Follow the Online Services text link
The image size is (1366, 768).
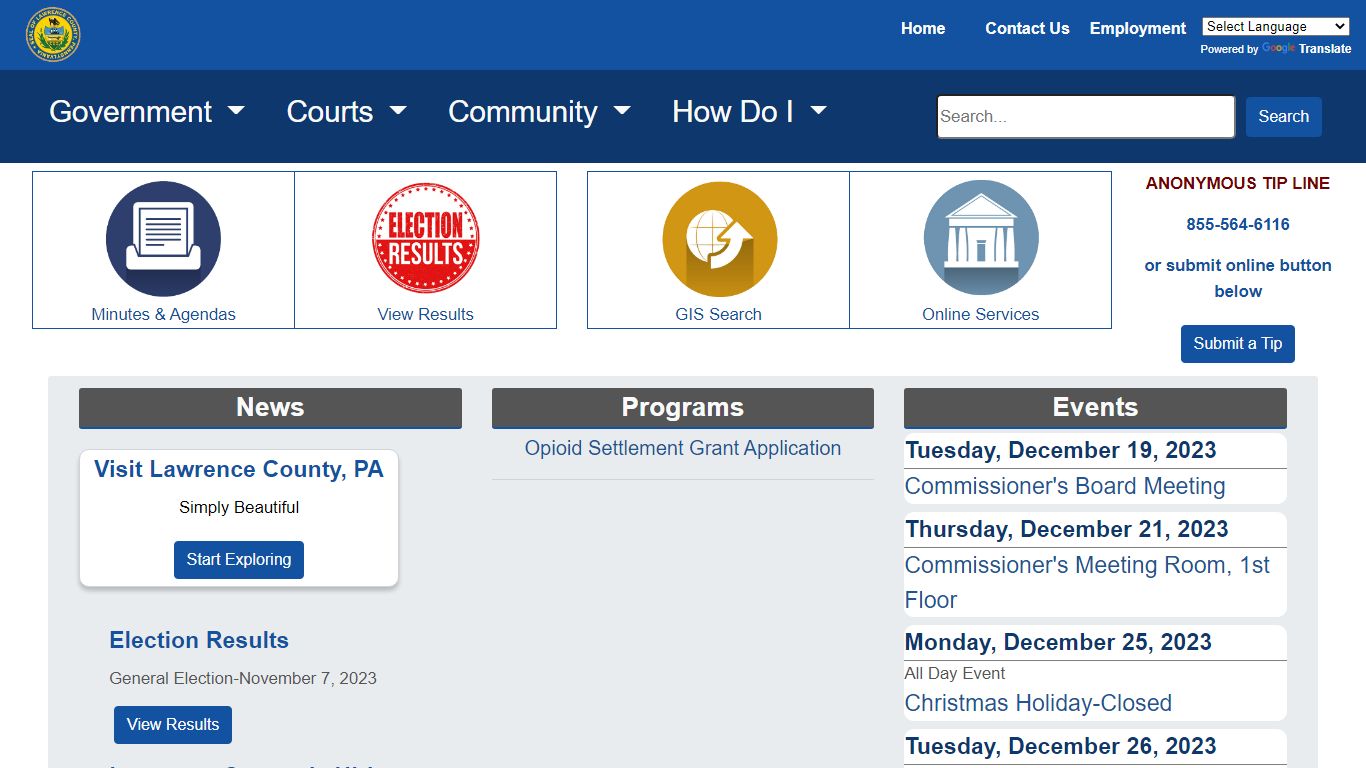pyautogui.click(x=981, y=314)
